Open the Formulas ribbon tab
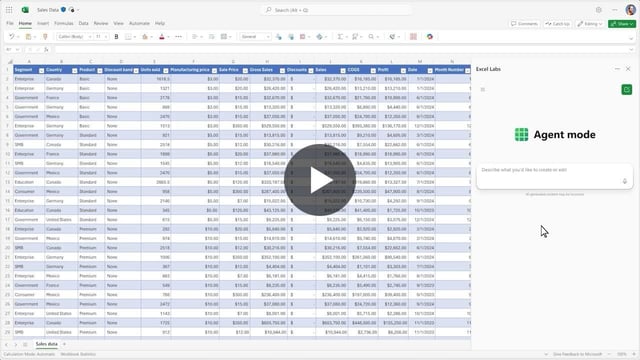 pyautogui.click(x=64, y=24)
